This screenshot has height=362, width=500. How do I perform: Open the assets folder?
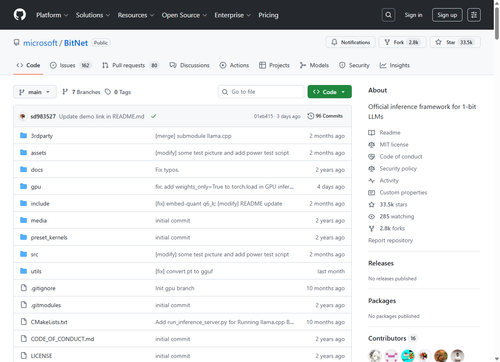coord(38,153)
